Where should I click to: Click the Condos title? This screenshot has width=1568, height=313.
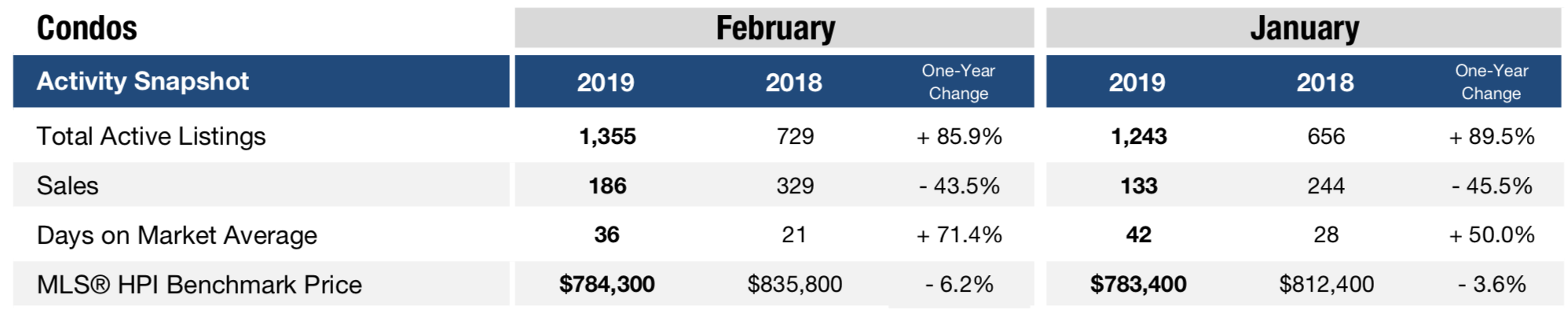[86, 28]
